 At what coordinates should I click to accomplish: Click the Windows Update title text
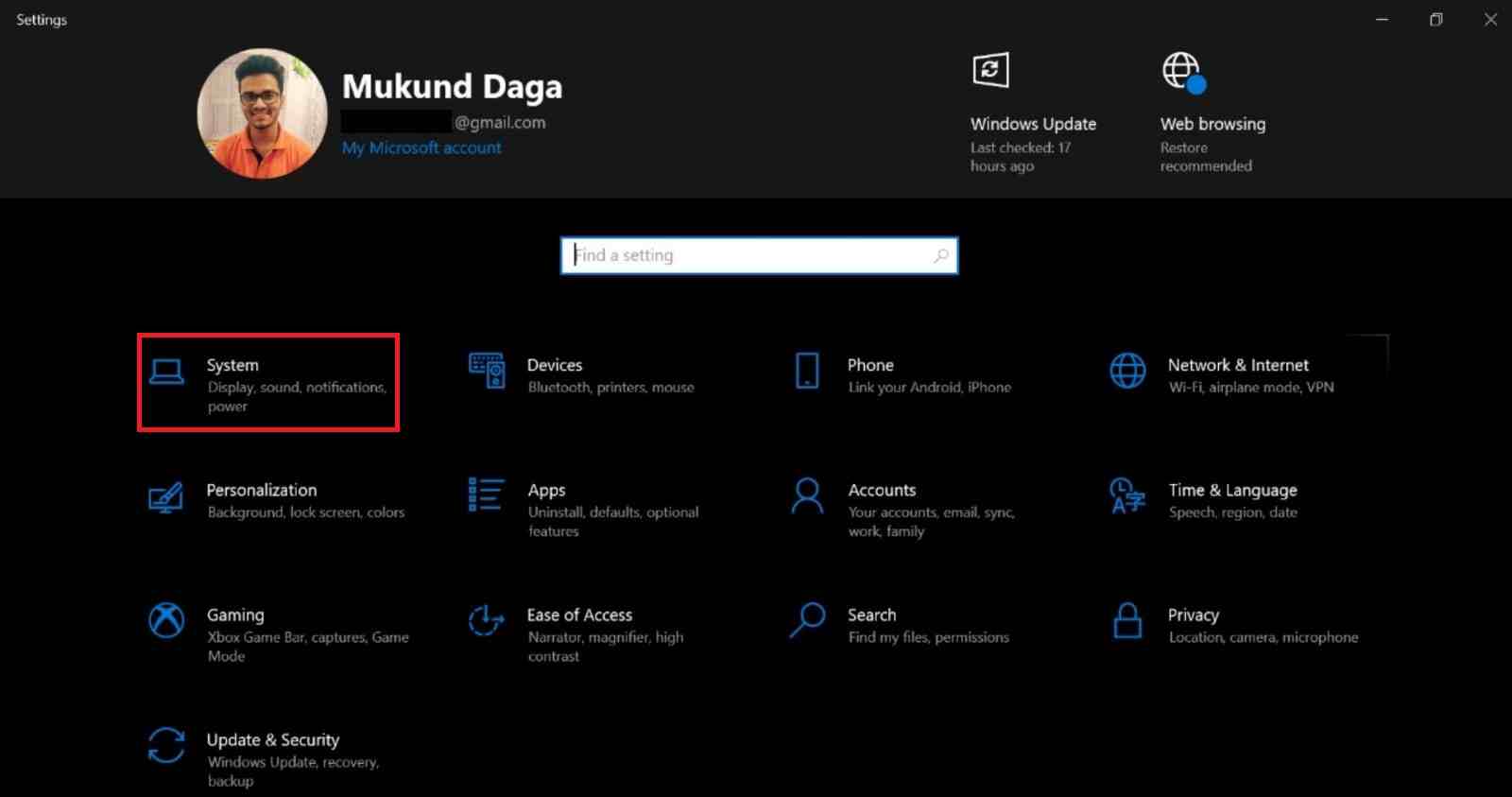point(1033,124)
